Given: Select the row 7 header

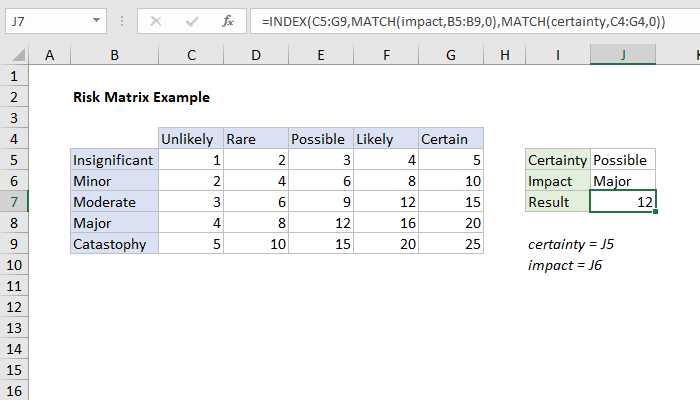Looking at the screenshot, I should 14,202.
